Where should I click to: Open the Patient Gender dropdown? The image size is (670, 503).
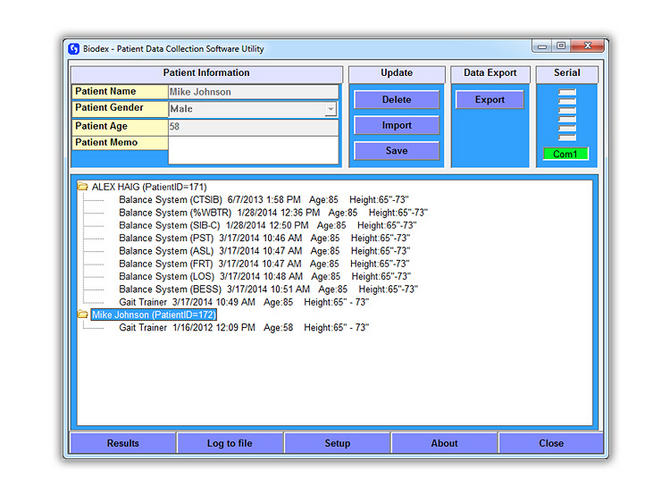pos(331,109)
